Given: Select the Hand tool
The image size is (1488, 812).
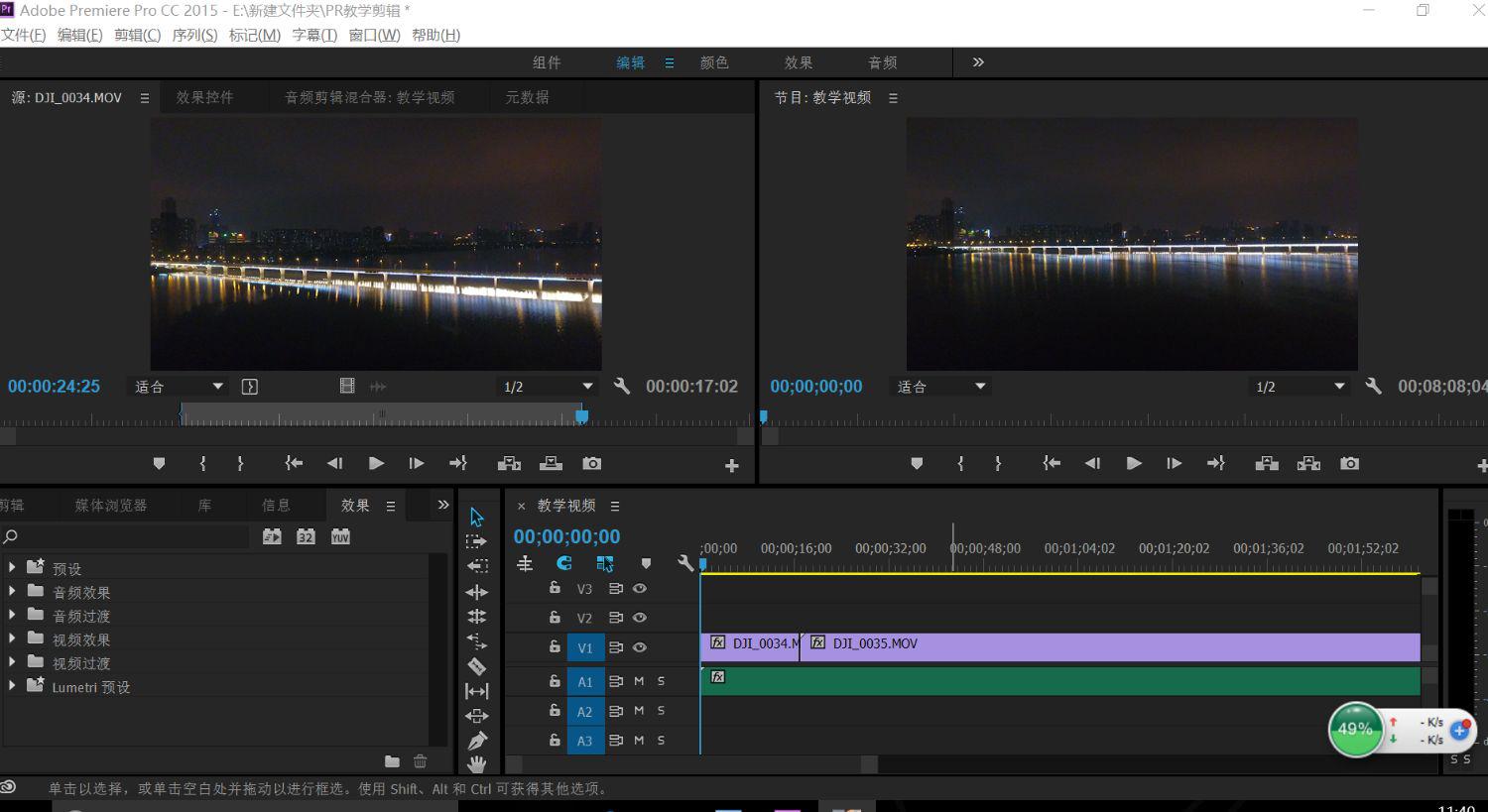Looking at the screenshot, I should click(x=476, y=764).
